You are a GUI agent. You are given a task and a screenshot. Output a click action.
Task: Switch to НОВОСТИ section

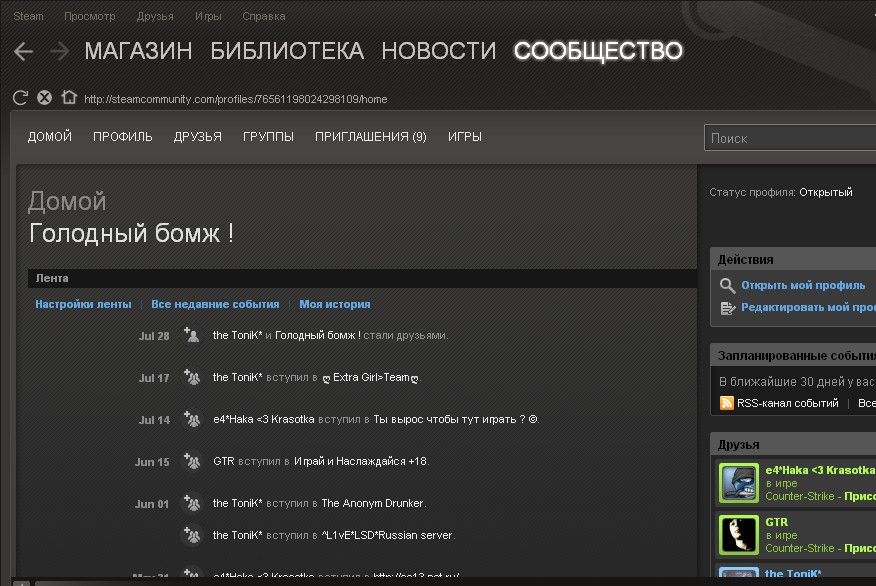439,51
